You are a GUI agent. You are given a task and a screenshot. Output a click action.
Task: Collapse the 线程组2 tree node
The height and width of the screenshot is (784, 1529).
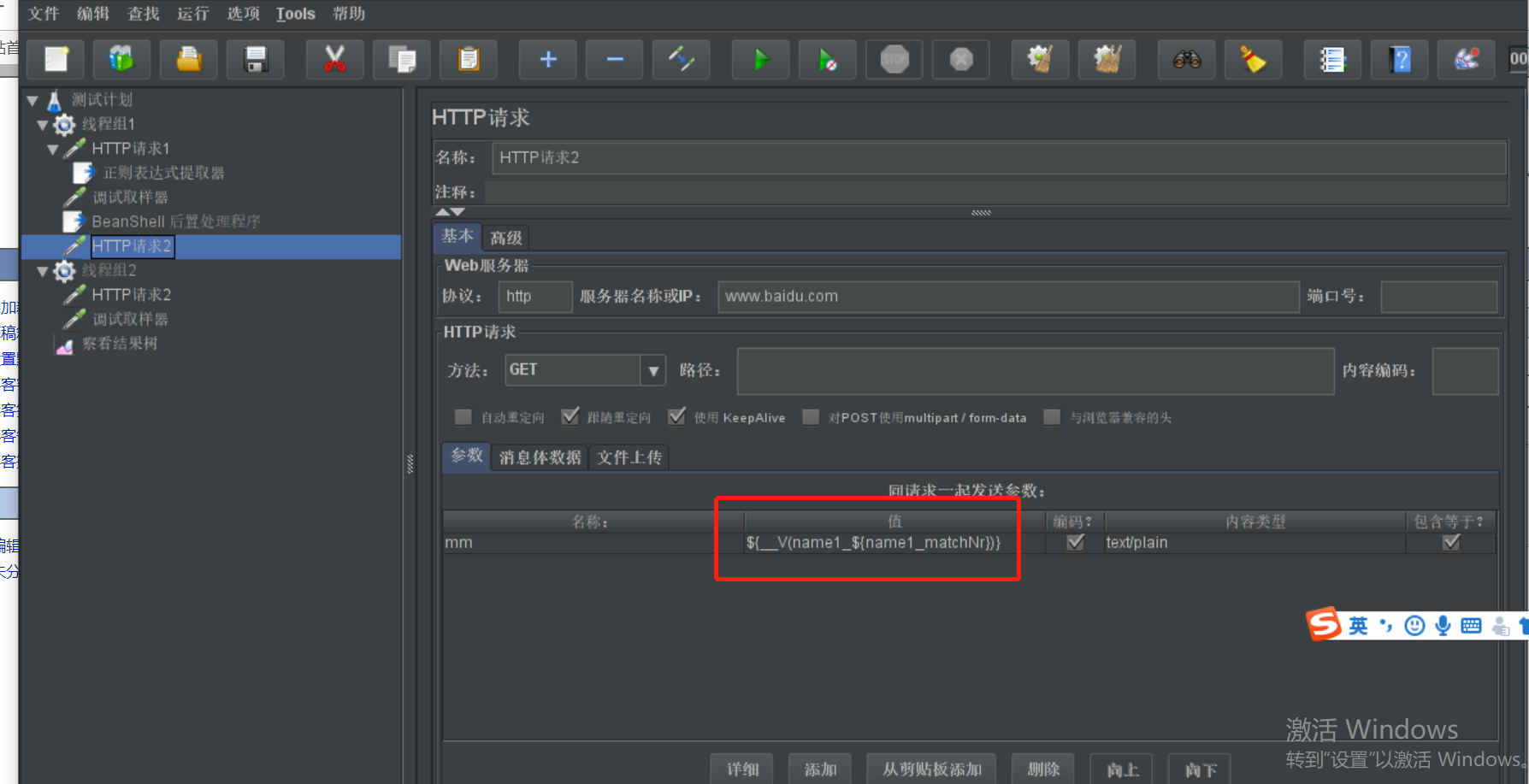42,271
